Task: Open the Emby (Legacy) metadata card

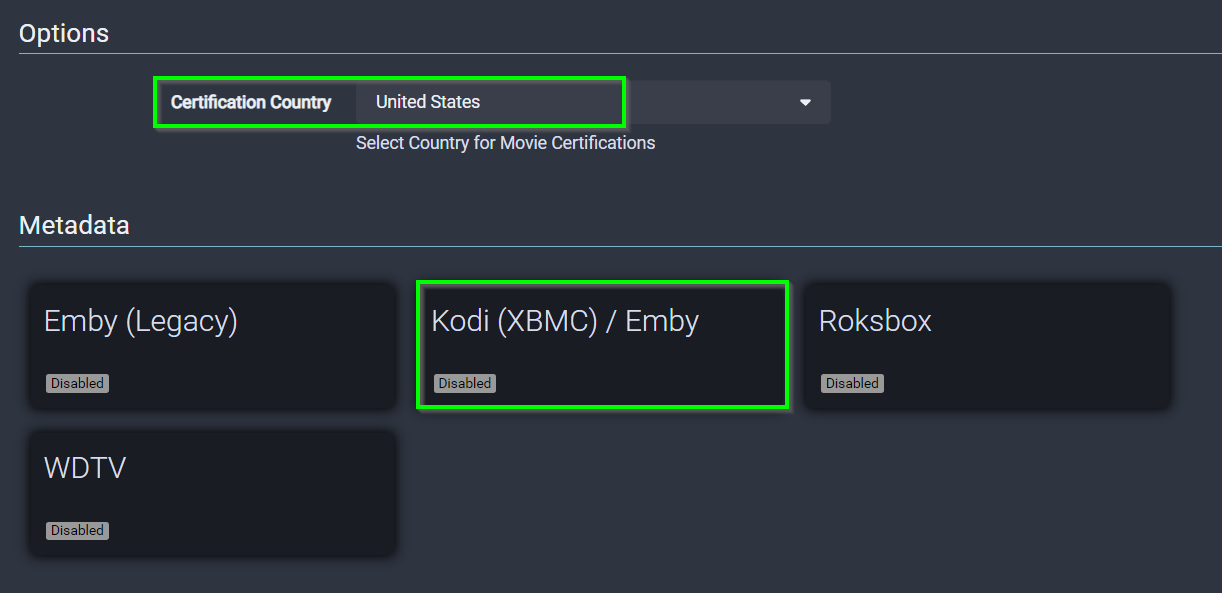Action: tap(212, 346)
